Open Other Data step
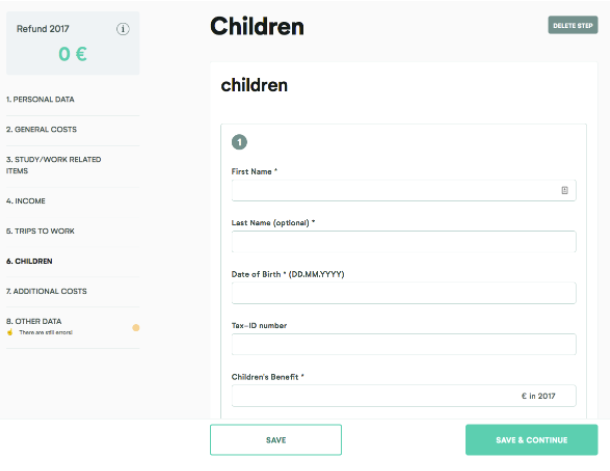The width and height of the screenshot is (610, 471). point(34,321)
